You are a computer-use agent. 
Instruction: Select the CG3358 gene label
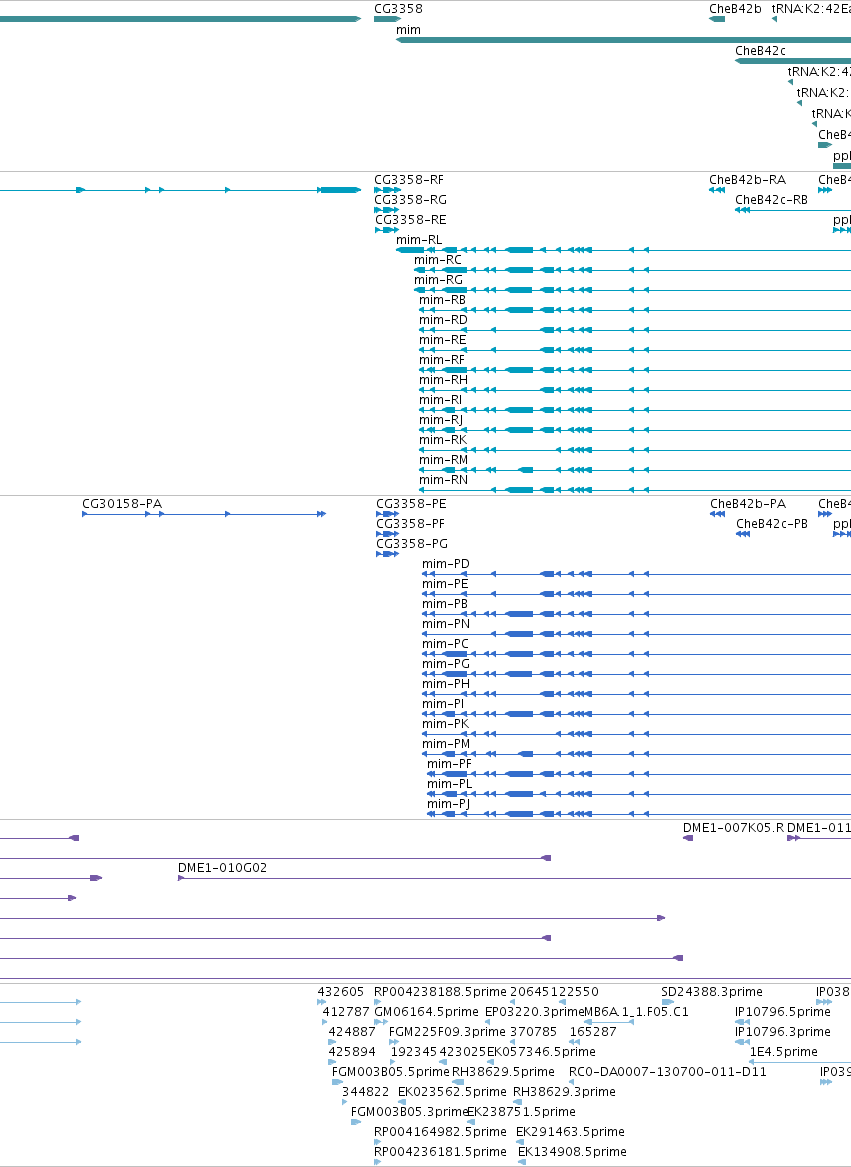click(x=398, y=9)
